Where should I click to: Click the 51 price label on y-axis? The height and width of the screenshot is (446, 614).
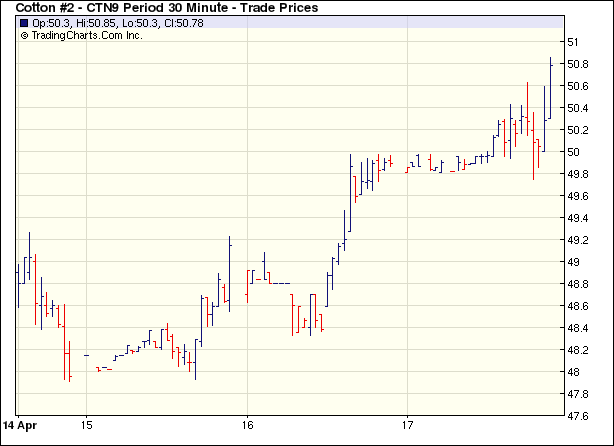pos(573,42)
